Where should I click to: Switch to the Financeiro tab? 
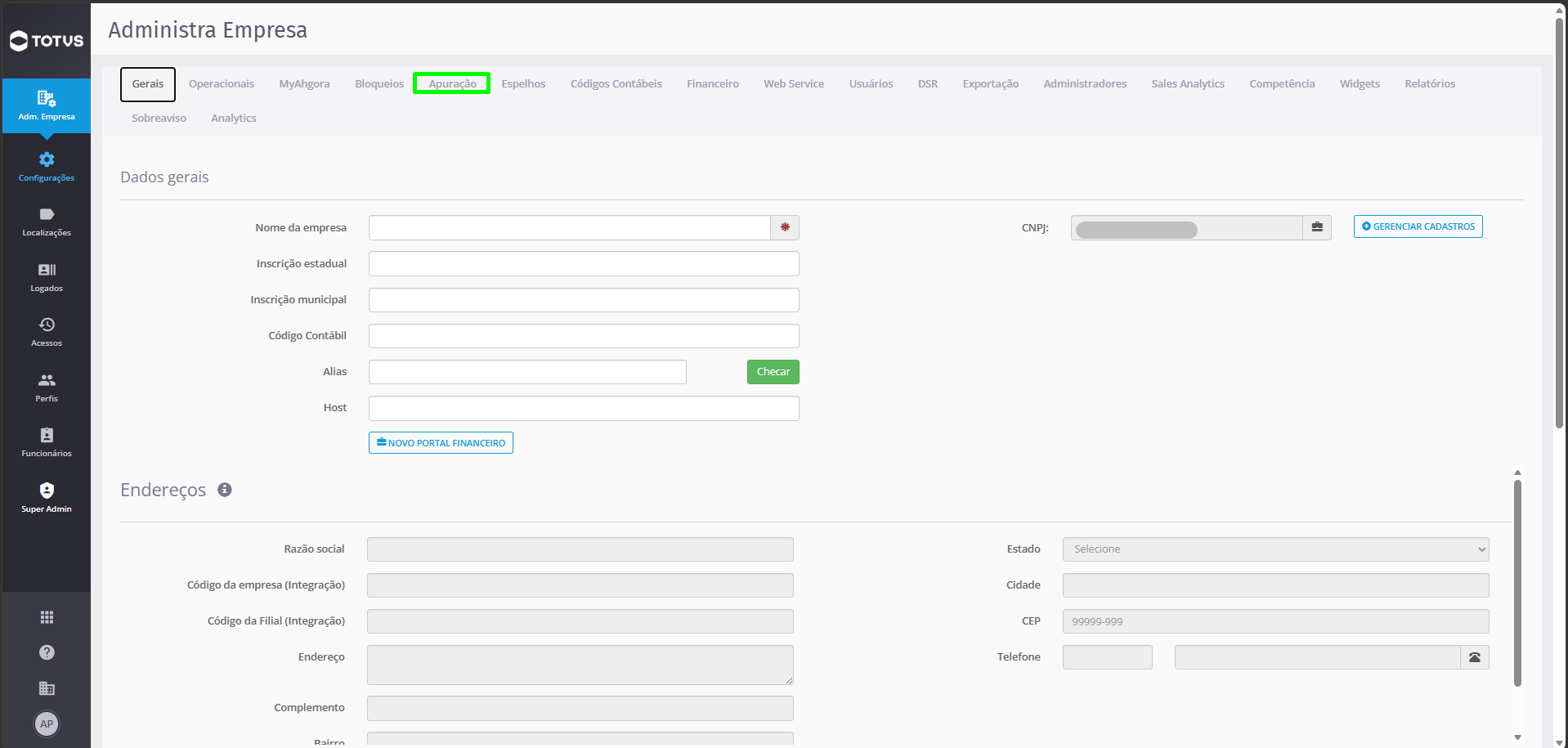713,84
